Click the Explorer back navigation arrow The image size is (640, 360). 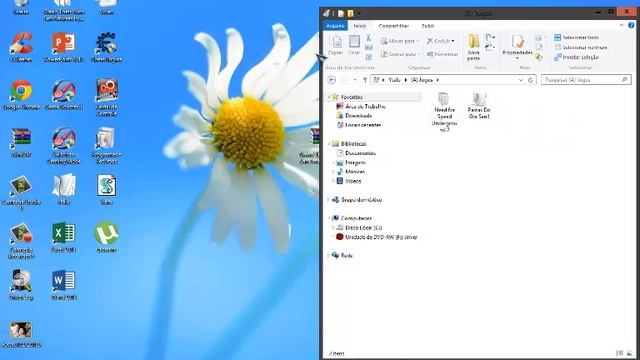pyautogui.click(x=332, y=80)
